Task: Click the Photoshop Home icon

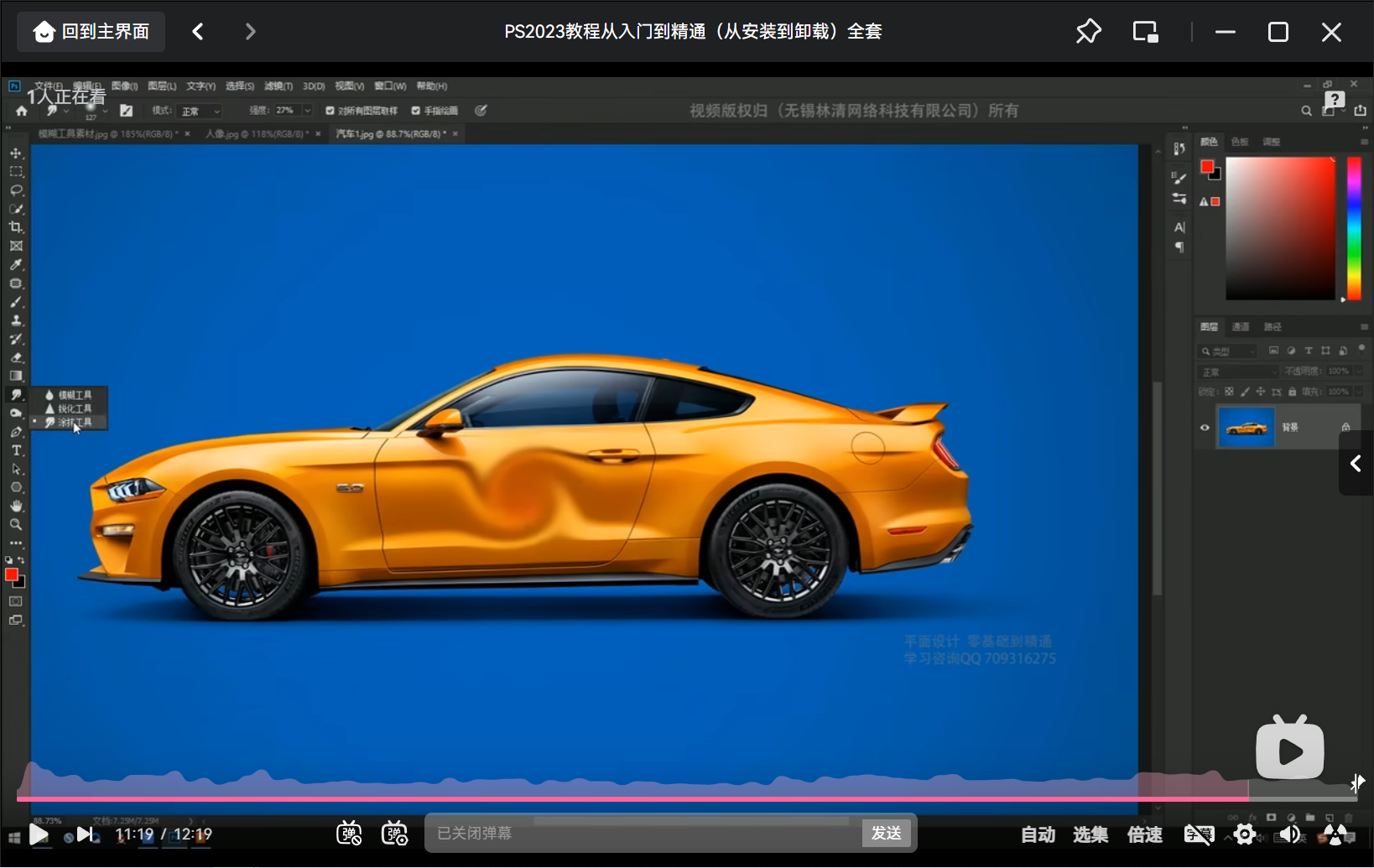Action: click(22, 111)
